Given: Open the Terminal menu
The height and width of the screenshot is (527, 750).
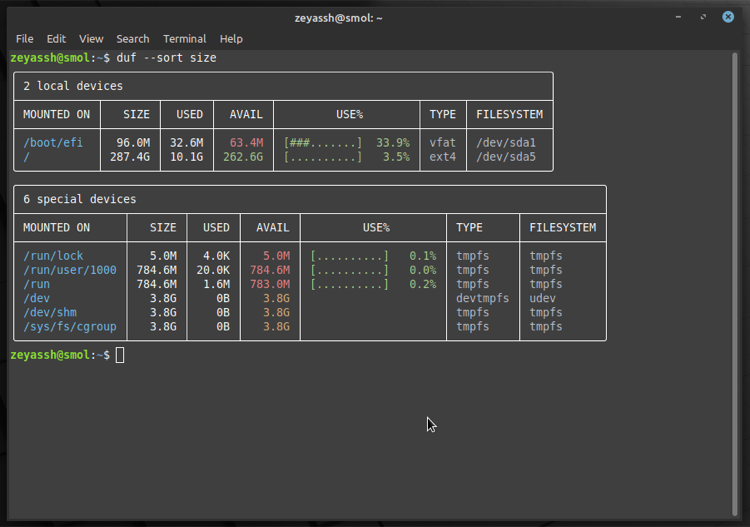Looking at the screenshot, I should [x=184, y=39].
